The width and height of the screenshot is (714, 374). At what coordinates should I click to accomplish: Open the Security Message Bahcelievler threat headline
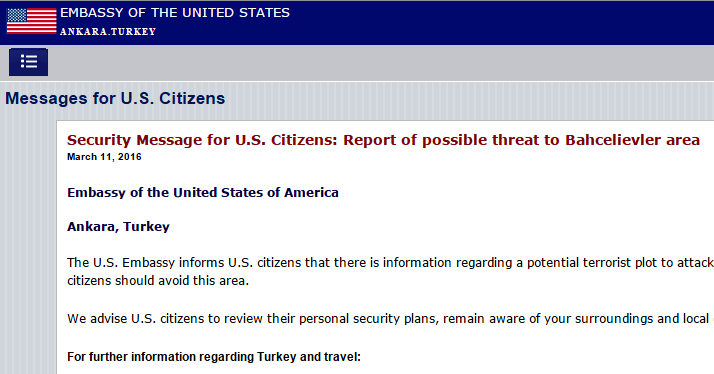(x=383, y=140)
